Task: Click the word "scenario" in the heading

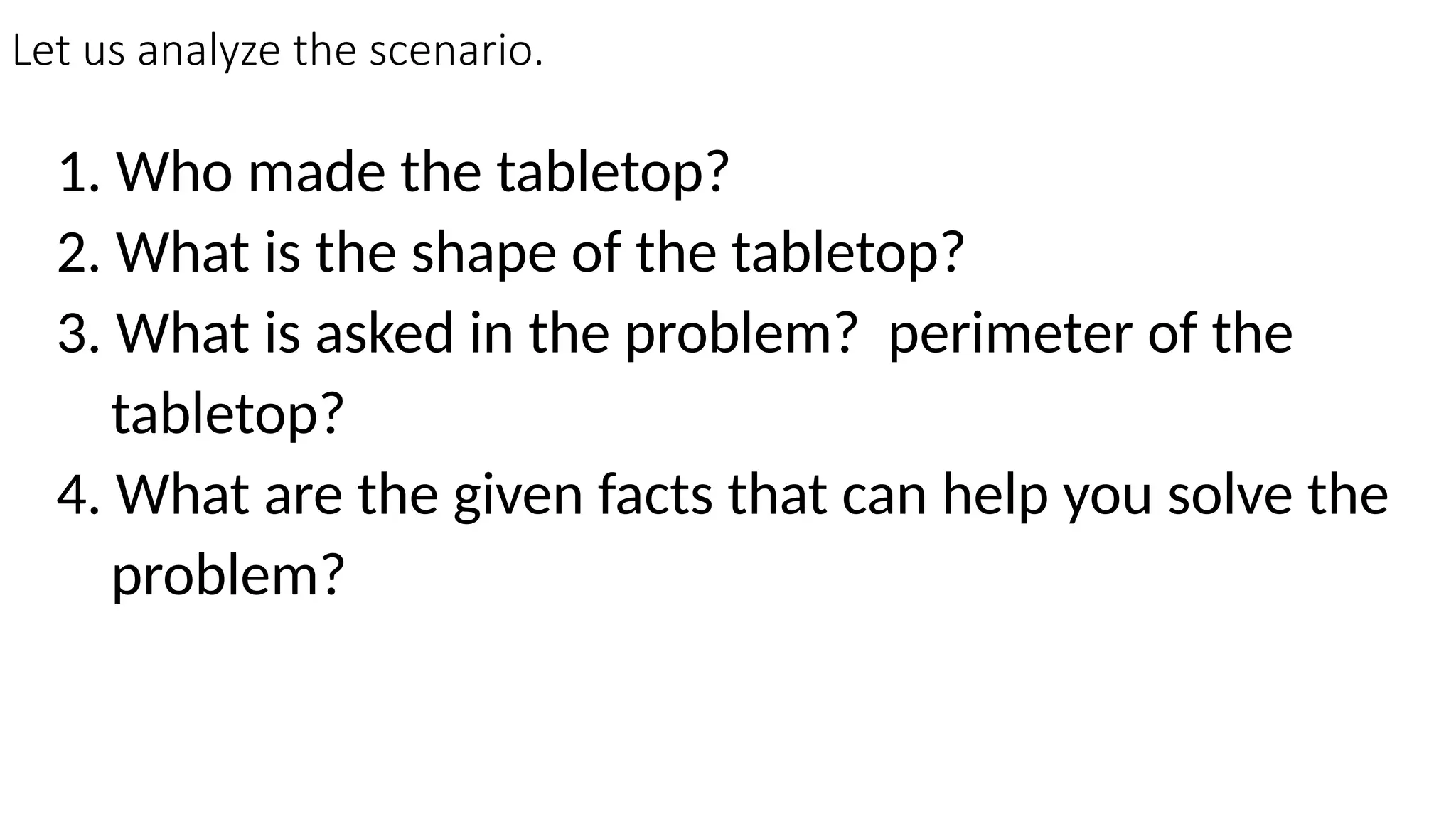Action: 451,53
